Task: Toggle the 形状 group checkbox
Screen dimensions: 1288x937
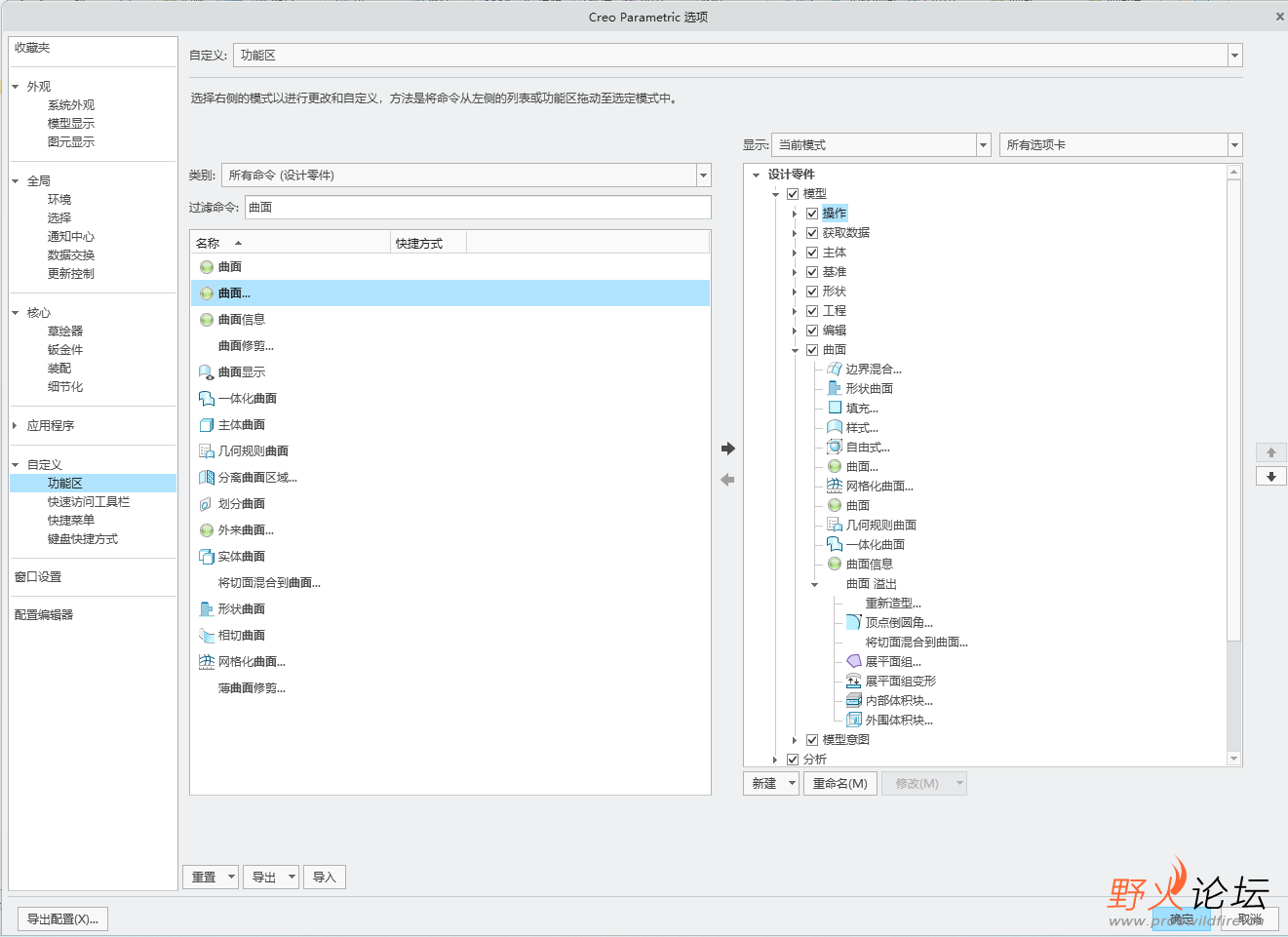Action: point(812,292)
